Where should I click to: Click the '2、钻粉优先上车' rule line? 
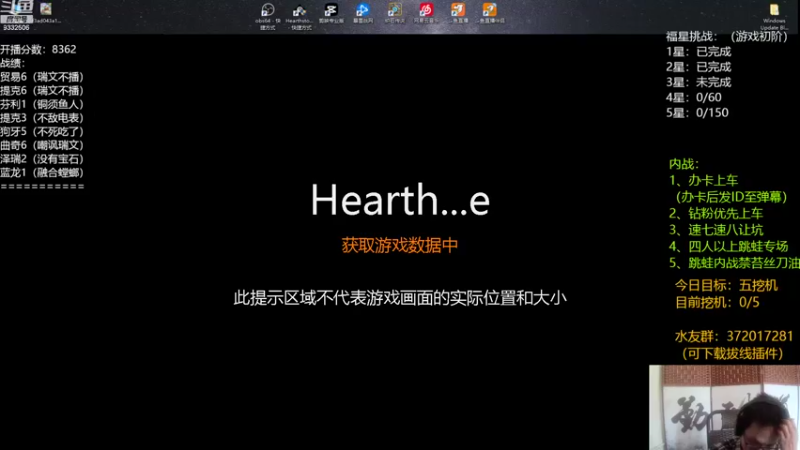716,213
